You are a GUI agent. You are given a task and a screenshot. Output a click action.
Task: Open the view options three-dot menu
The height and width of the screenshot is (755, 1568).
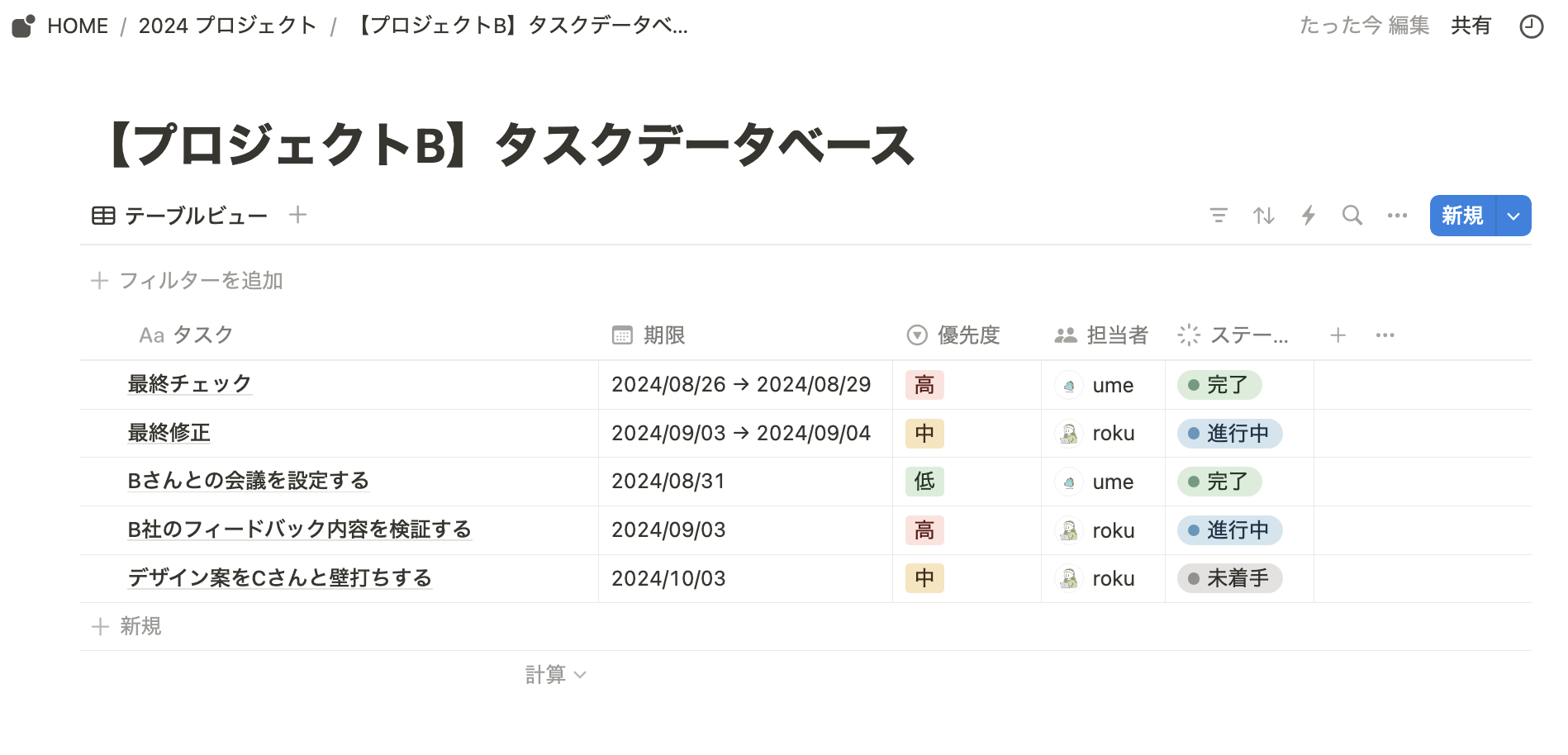(1397, 216)
